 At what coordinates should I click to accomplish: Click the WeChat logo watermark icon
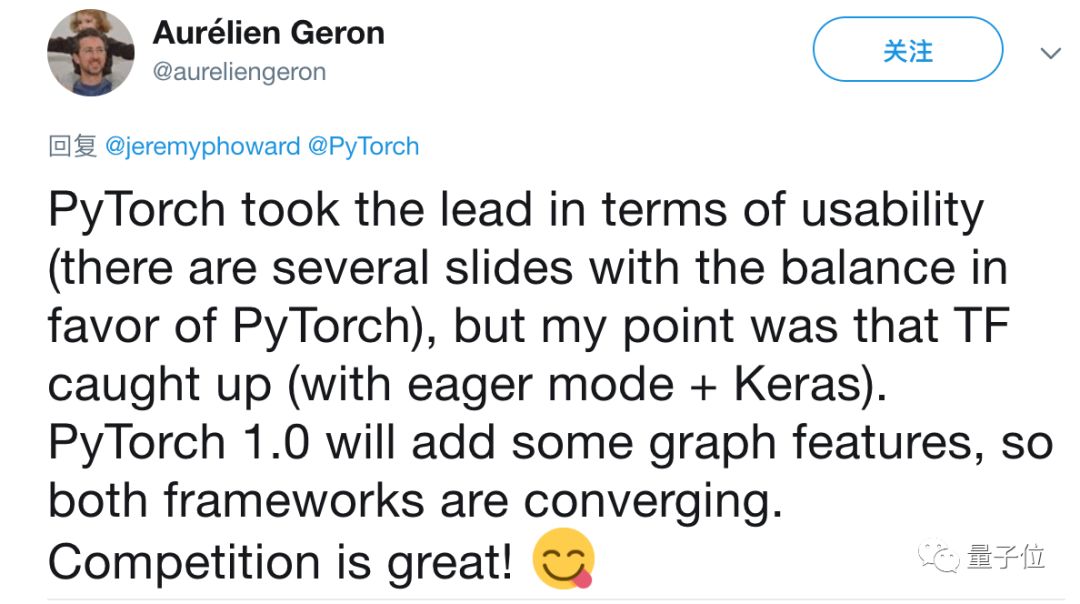pyautogui.click(x=939, y=557)
